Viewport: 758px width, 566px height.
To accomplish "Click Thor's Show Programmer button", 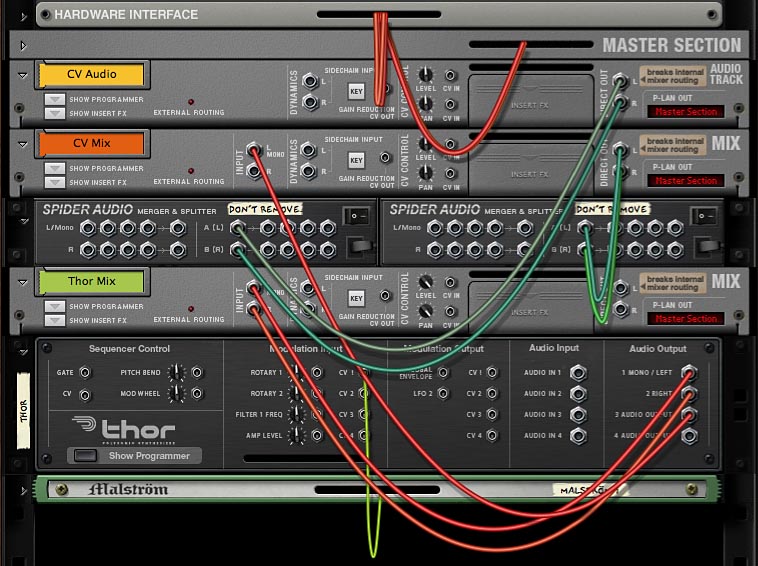I will 85,455.
